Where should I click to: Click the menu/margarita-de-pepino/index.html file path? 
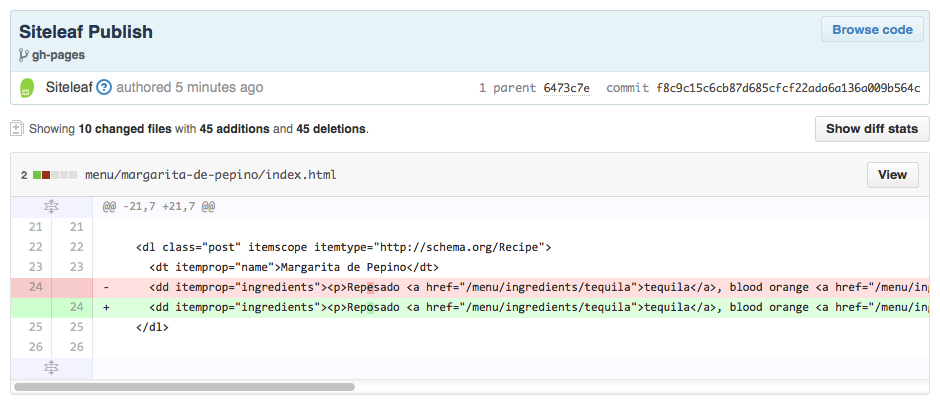[x=210, y=175]
